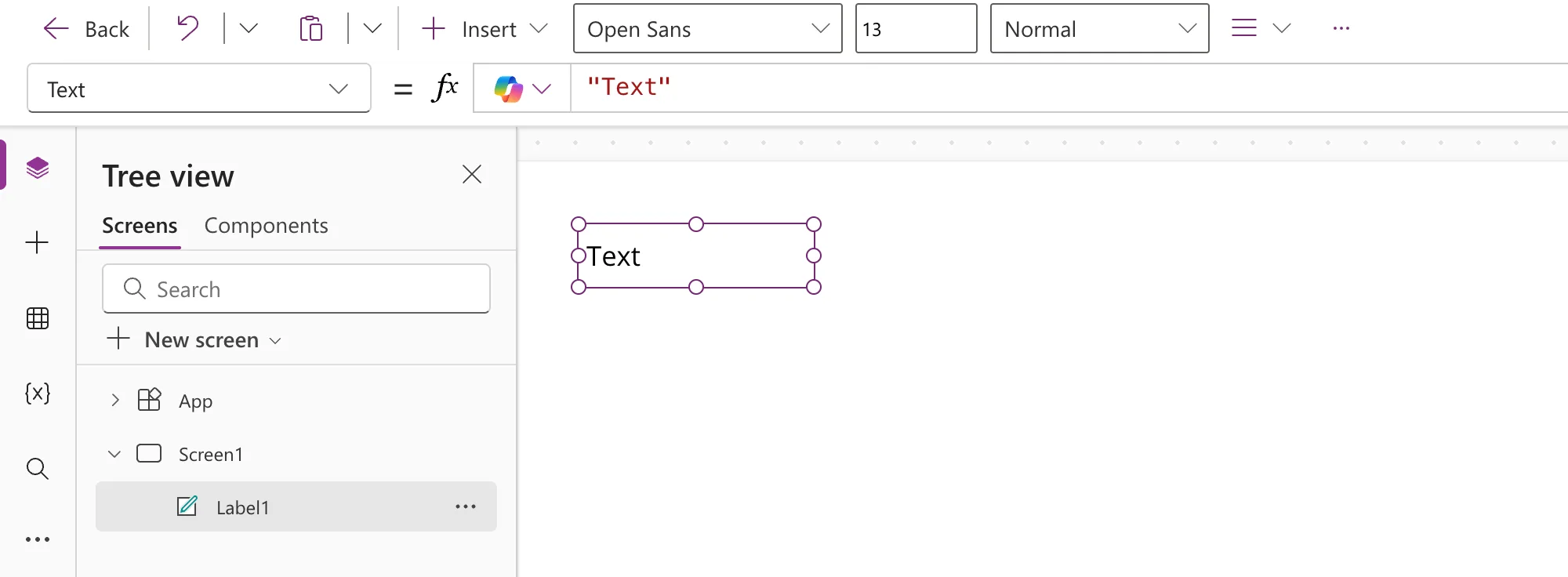Switch to the Screens tab

(140, 226)
